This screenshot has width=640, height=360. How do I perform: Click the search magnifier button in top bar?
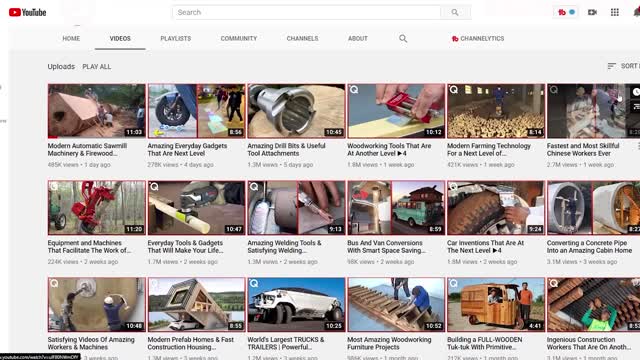point(455,12)
